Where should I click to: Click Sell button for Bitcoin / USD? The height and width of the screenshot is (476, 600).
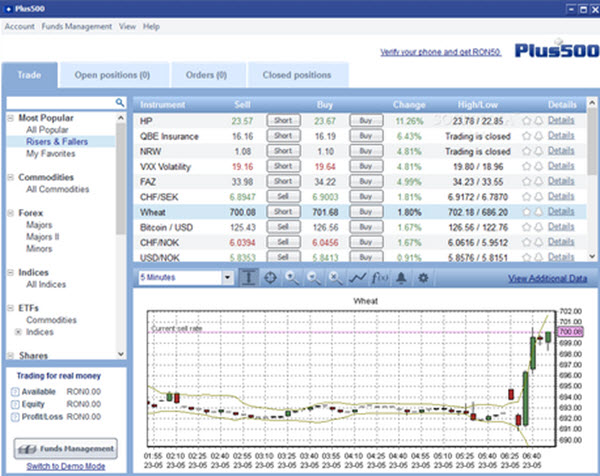coord(284,227)
